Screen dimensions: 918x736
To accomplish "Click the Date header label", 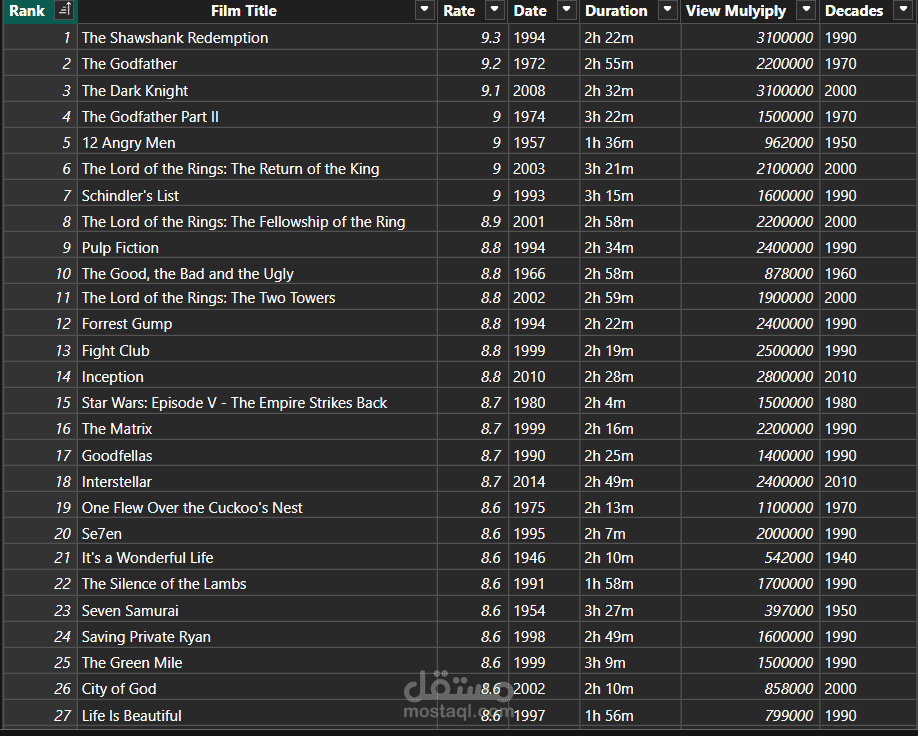I will coord(530,11).
